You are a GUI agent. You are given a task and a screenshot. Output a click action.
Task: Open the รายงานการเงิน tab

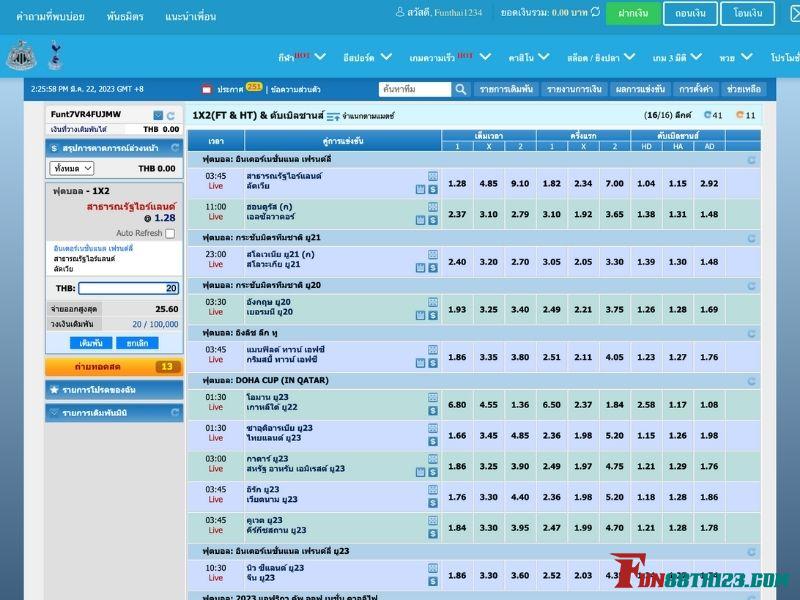tap(574, 89)
